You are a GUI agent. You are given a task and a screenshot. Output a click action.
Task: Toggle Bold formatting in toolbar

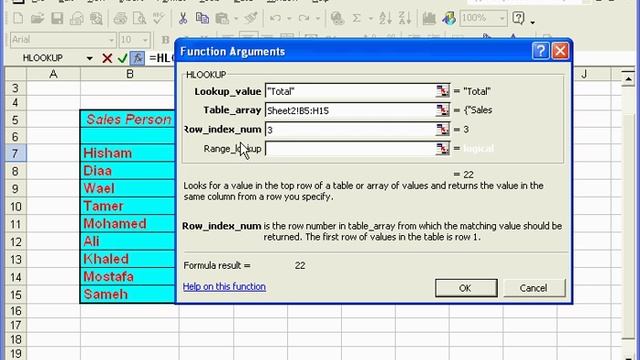pos(165,40)
